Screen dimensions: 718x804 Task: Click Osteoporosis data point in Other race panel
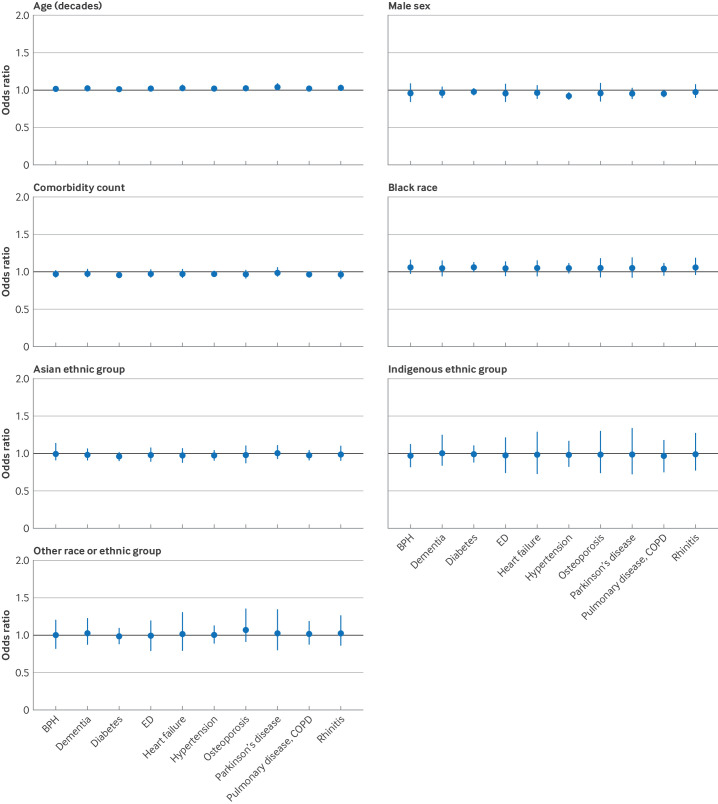pyautogui.click(x=246, y=630)
